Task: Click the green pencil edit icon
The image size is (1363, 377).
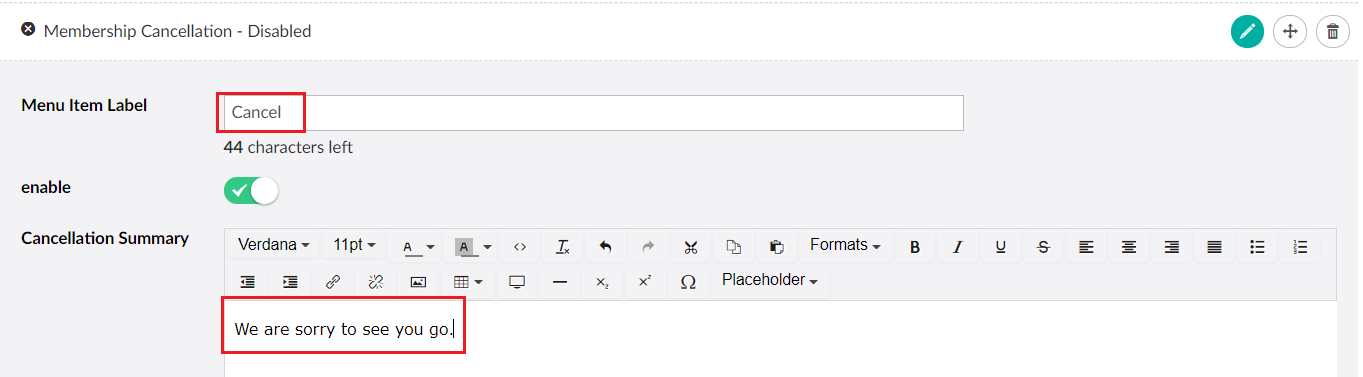Action: tap(1247, 32)
